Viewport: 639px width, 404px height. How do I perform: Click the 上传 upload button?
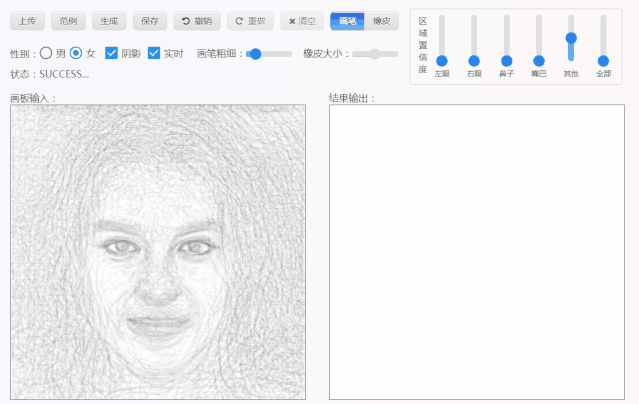point(26,21)
